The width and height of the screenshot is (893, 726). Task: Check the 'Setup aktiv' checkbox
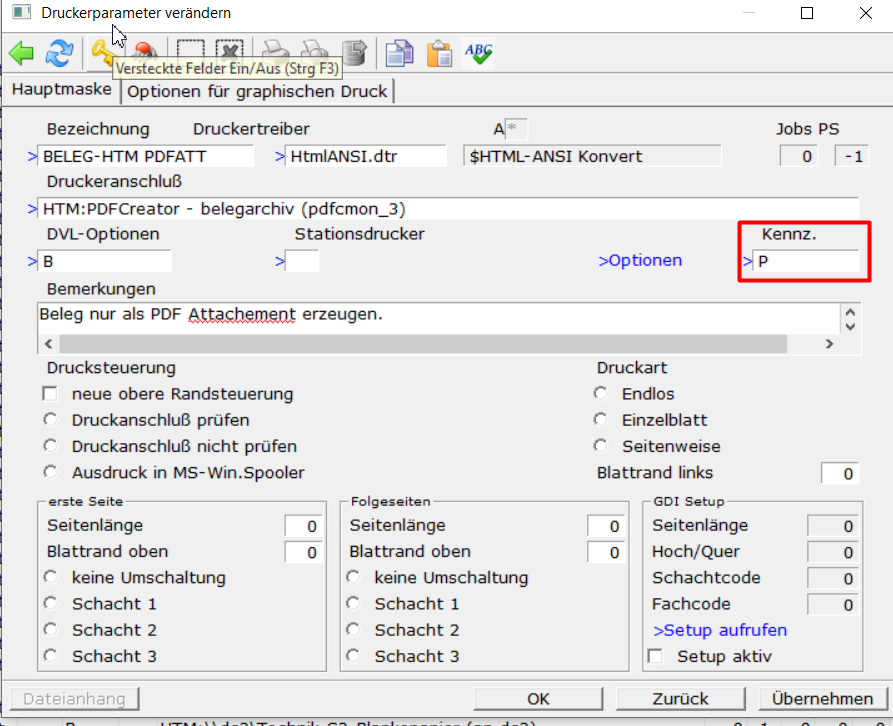point(656,657)
